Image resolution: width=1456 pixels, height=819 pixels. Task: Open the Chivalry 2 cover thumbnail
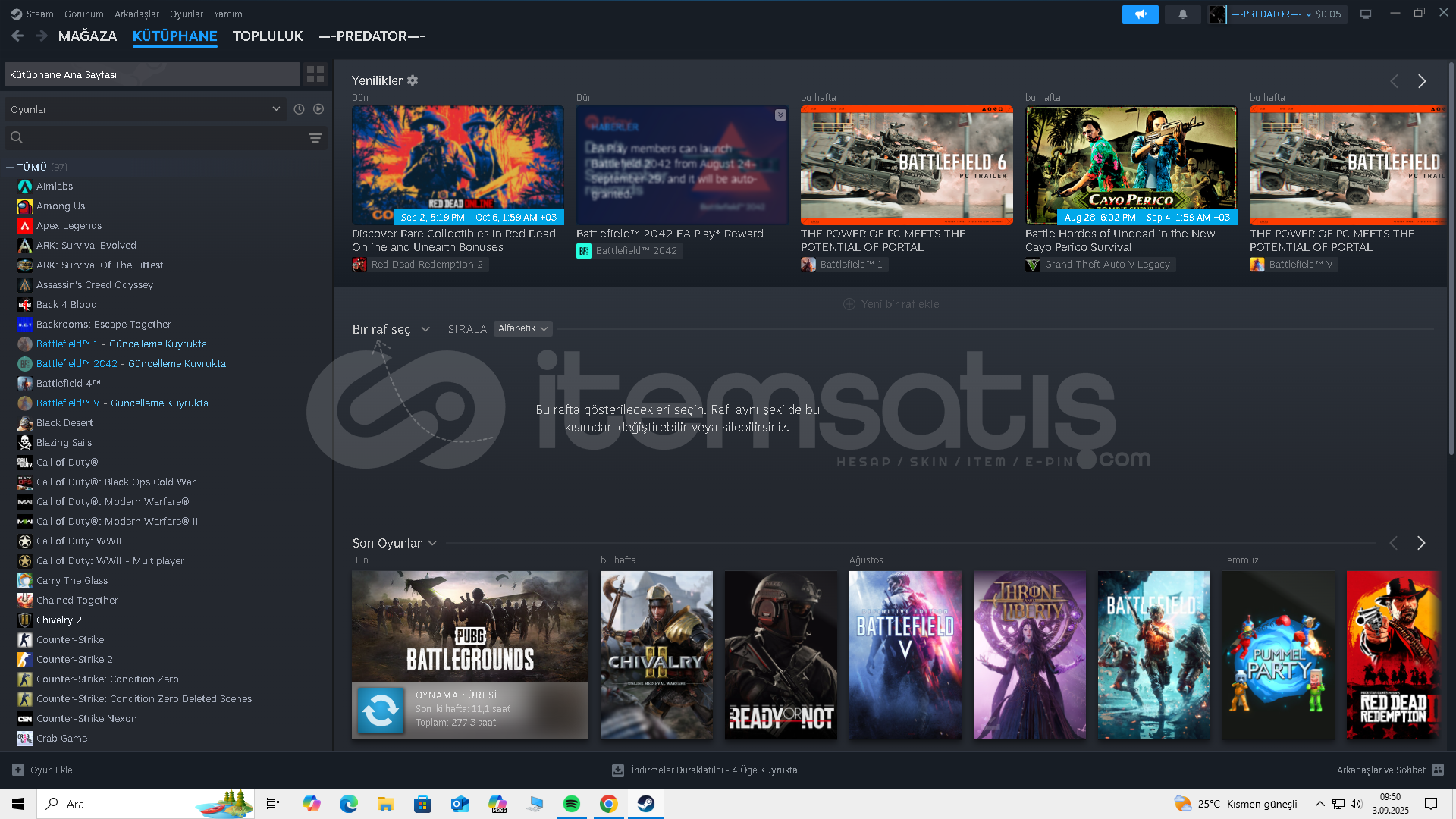(657, 655)
